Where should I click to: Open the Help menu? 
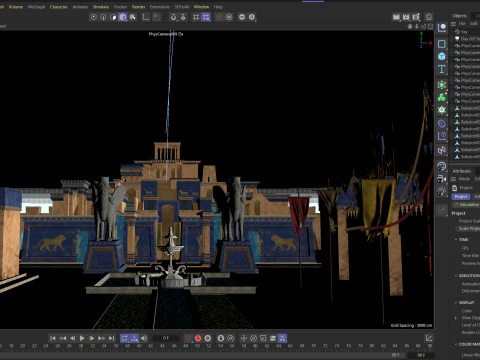218,7
